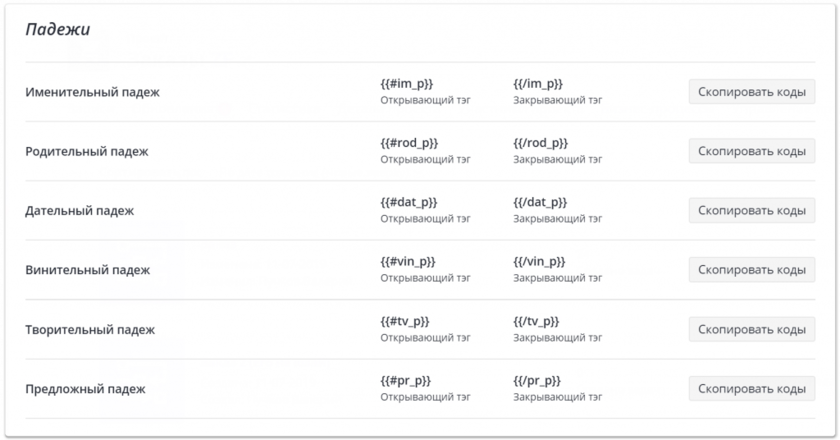Screen dimensions: 840x440
Task: Copy codes for Именительный падеж
Action: point(751,92)
